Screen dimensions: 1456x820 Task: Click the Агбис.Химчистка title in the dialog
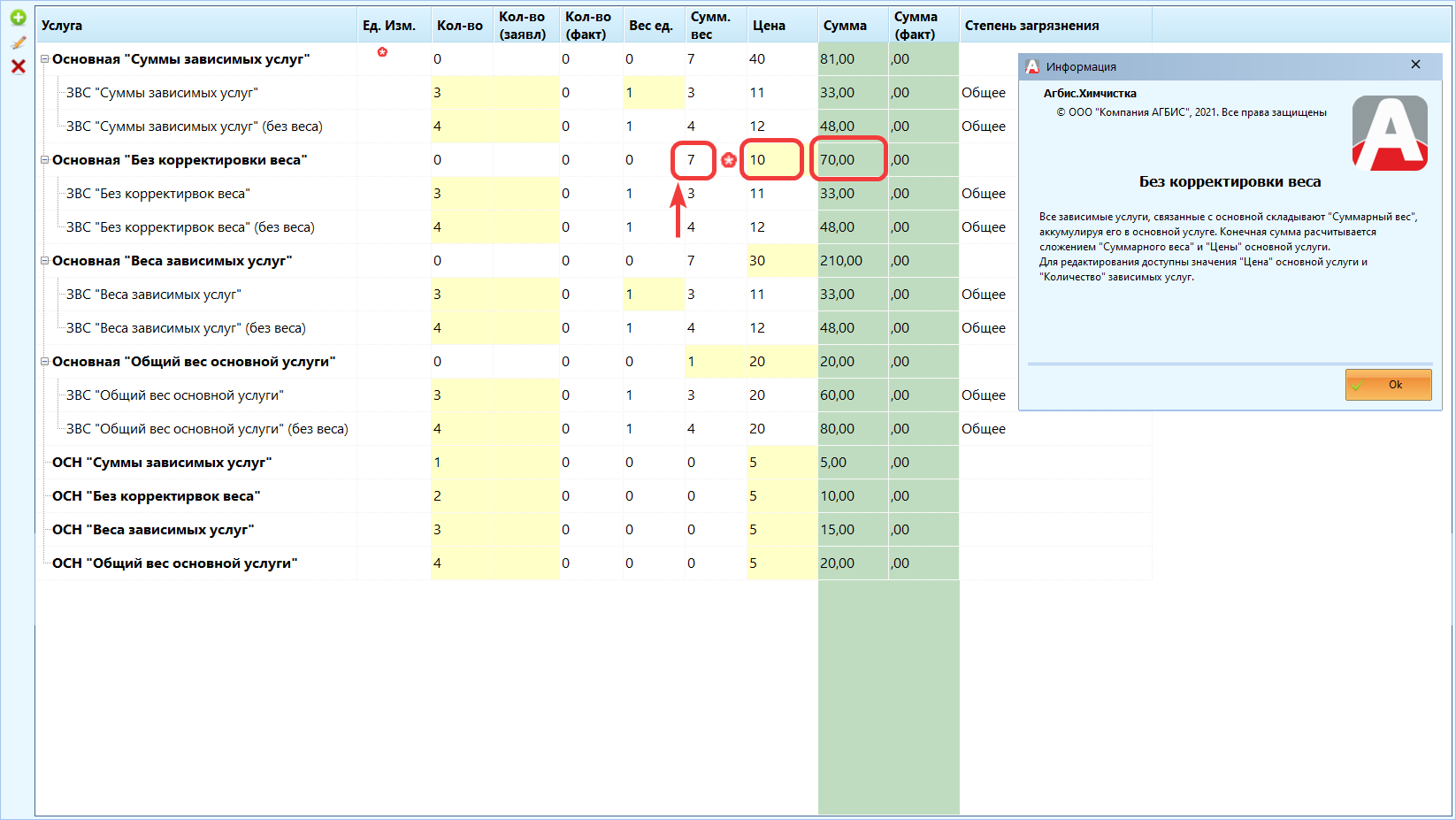[x=1090, y=93]
